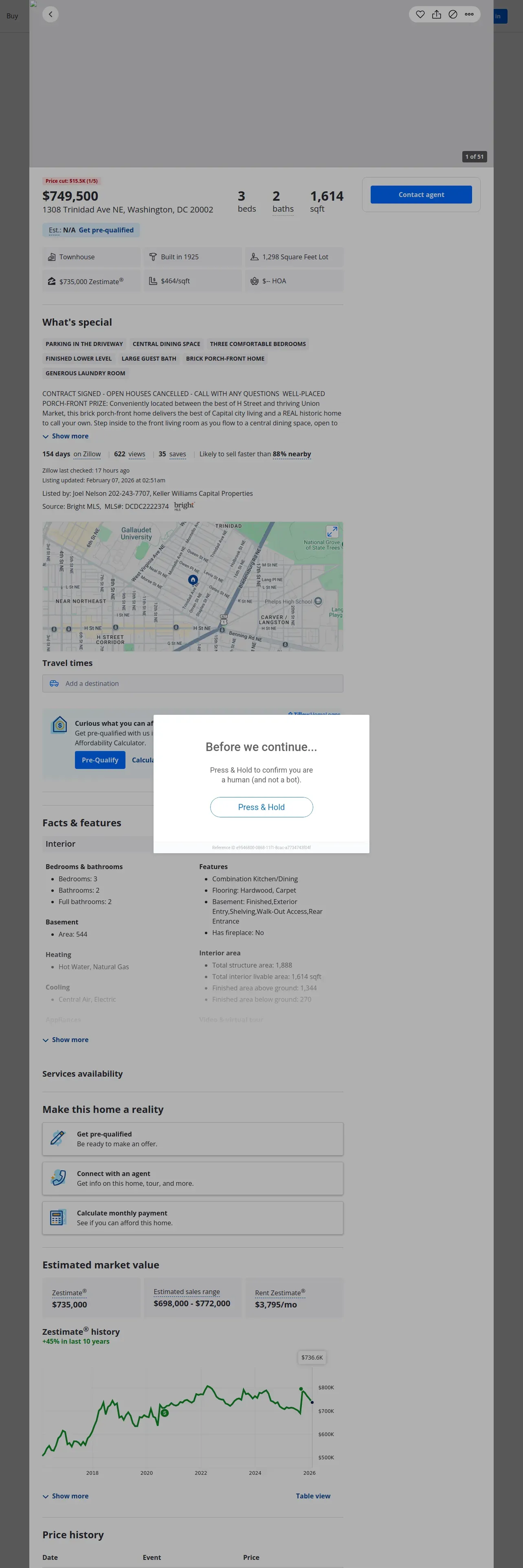Click the Add a destination field
523x1568 pixels.
pyautogui.click(x=192, y=683)
